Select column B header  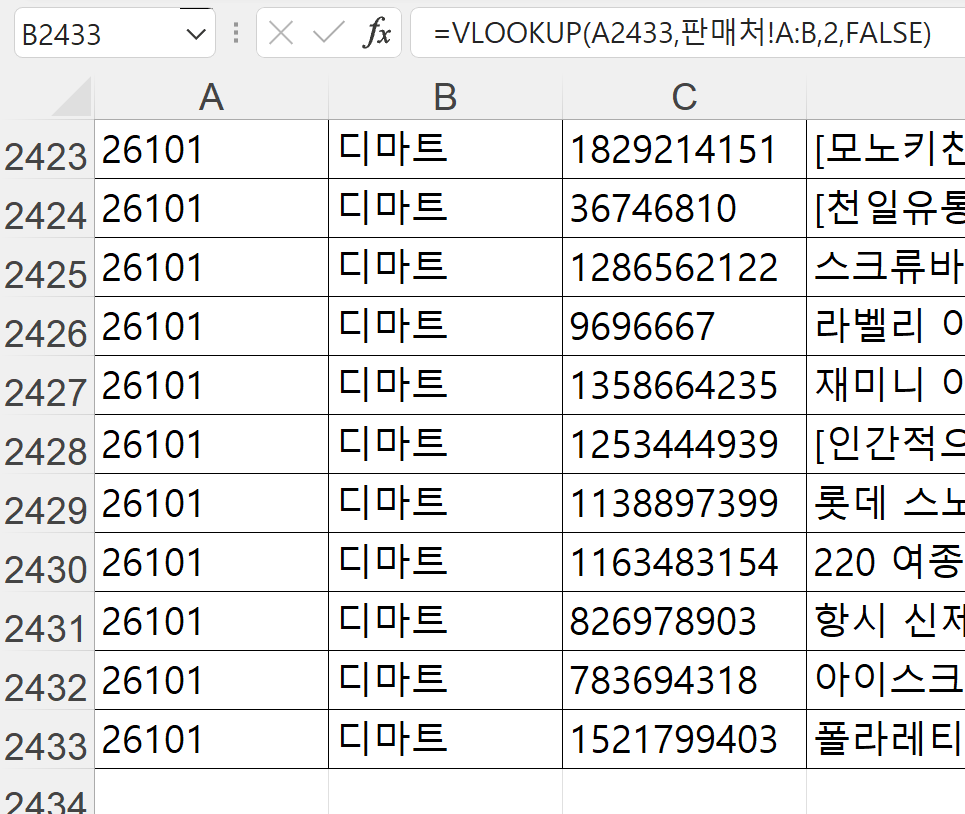(x=446, y=97)
